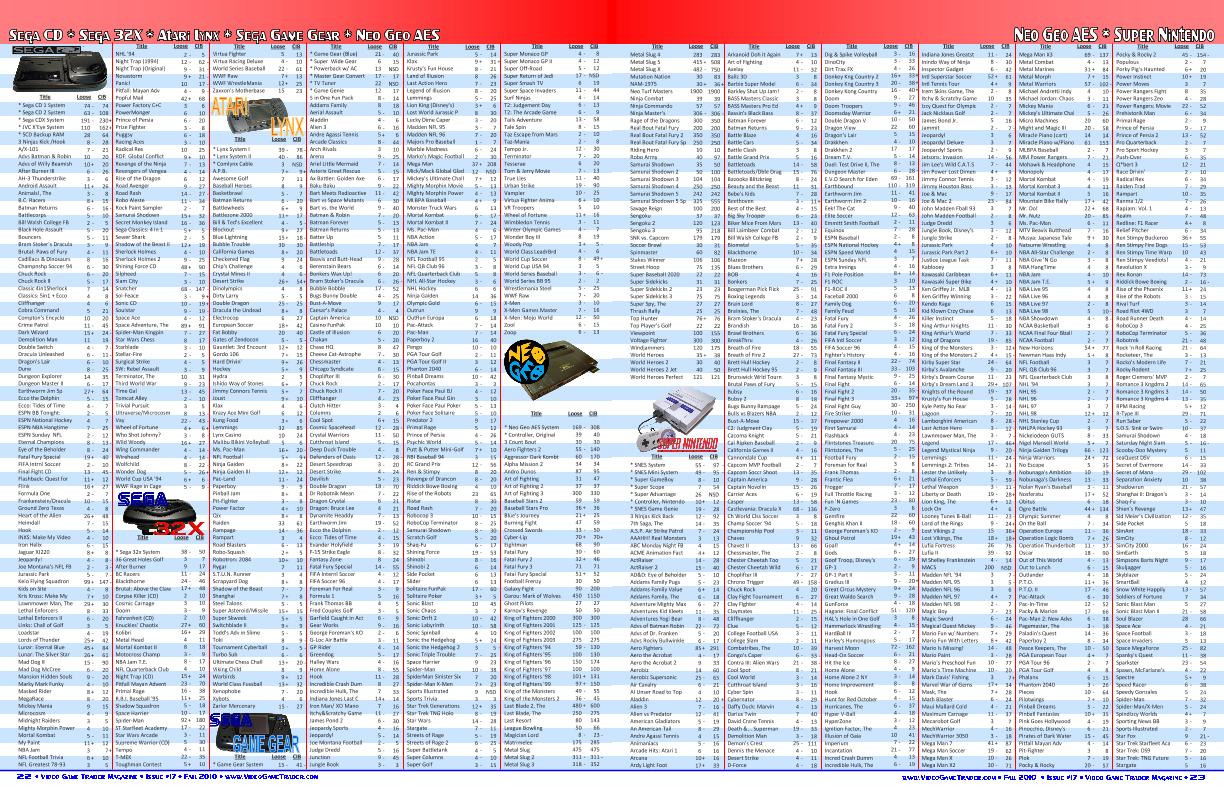Select the 'Zaxxon's Motherbase' row
Image resolution: width=1224 pixels, height=792 pixels.
point(257,90)
